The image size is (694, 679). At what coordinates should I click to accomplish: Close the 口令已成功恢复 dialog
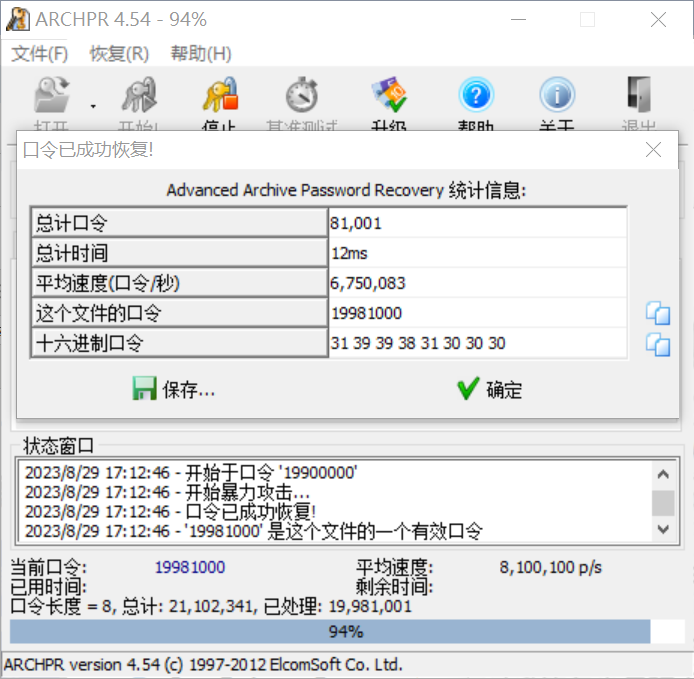point(653,150)
